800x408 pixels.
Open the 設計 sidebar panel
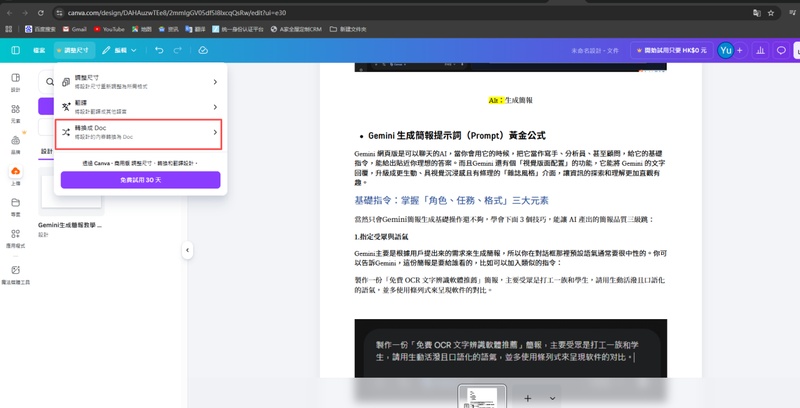15,82
